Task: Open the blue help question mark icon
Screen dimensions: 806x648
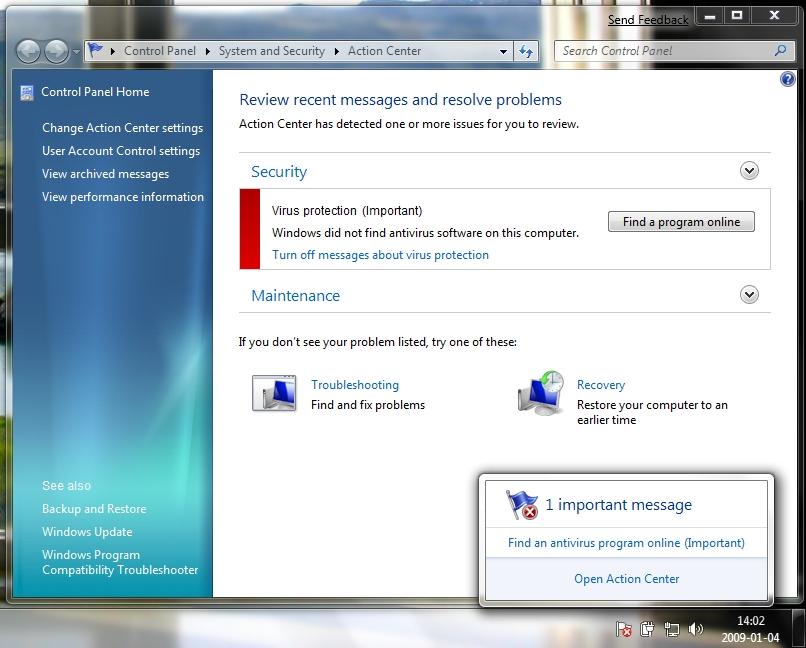Action: pyautogui.click(x=786, y=80)
